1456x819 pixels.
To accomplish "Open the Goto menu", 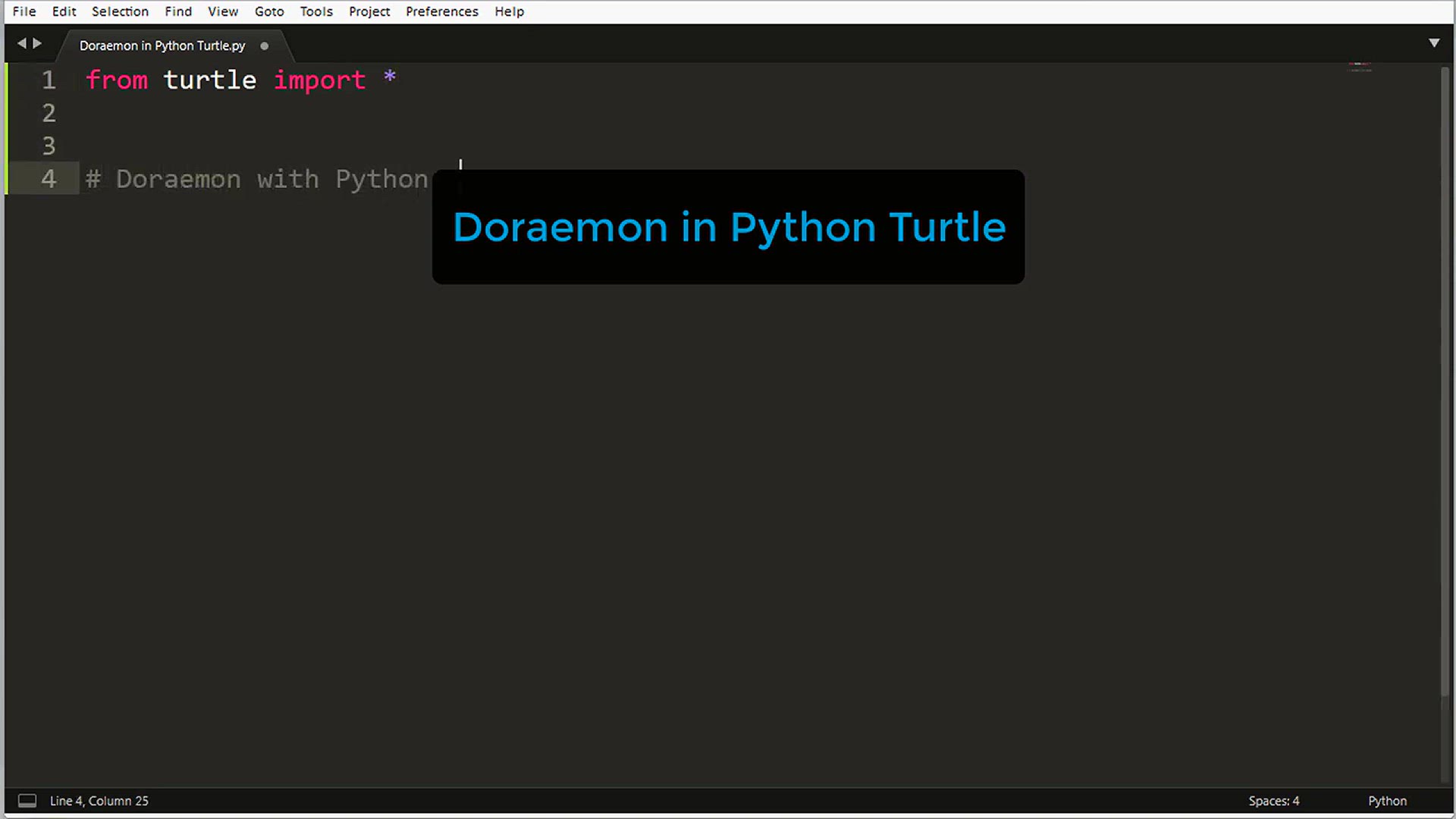I will [x=269, y=11].
